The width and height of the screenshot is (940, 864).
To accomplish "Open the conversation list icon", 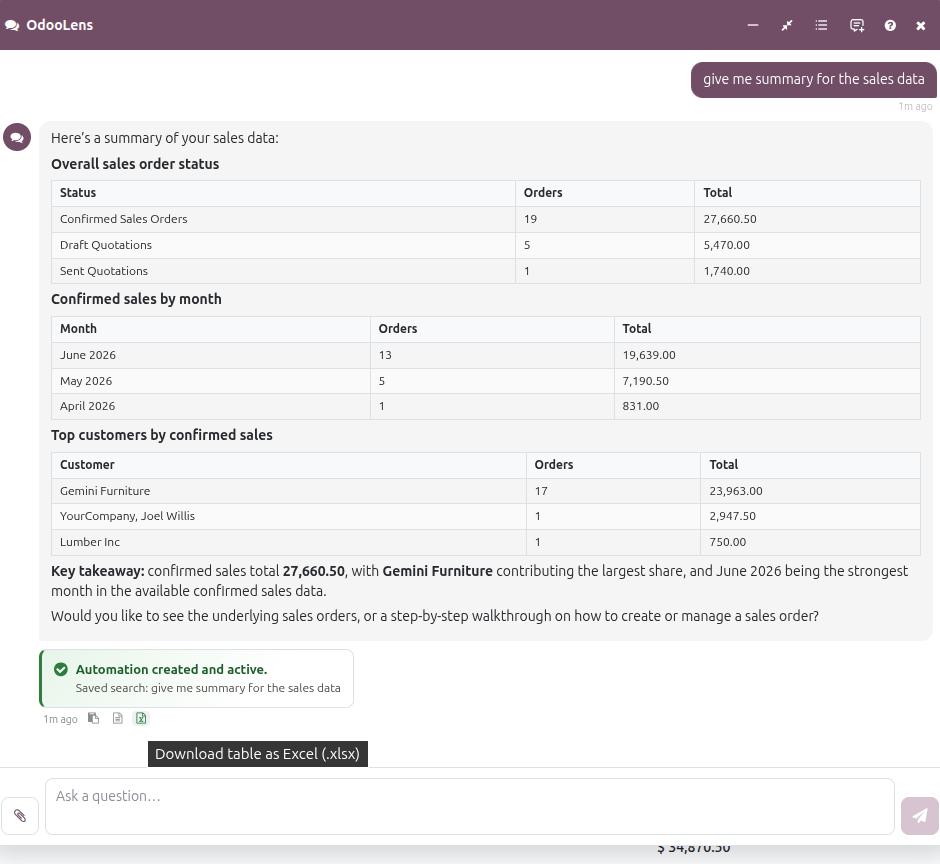I will point(821,25).
